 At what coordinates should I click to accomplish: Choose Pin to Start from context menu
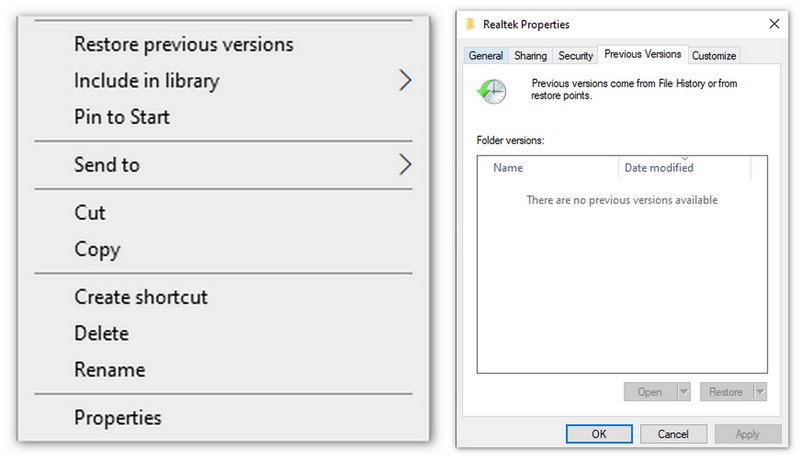coord(122,117)
